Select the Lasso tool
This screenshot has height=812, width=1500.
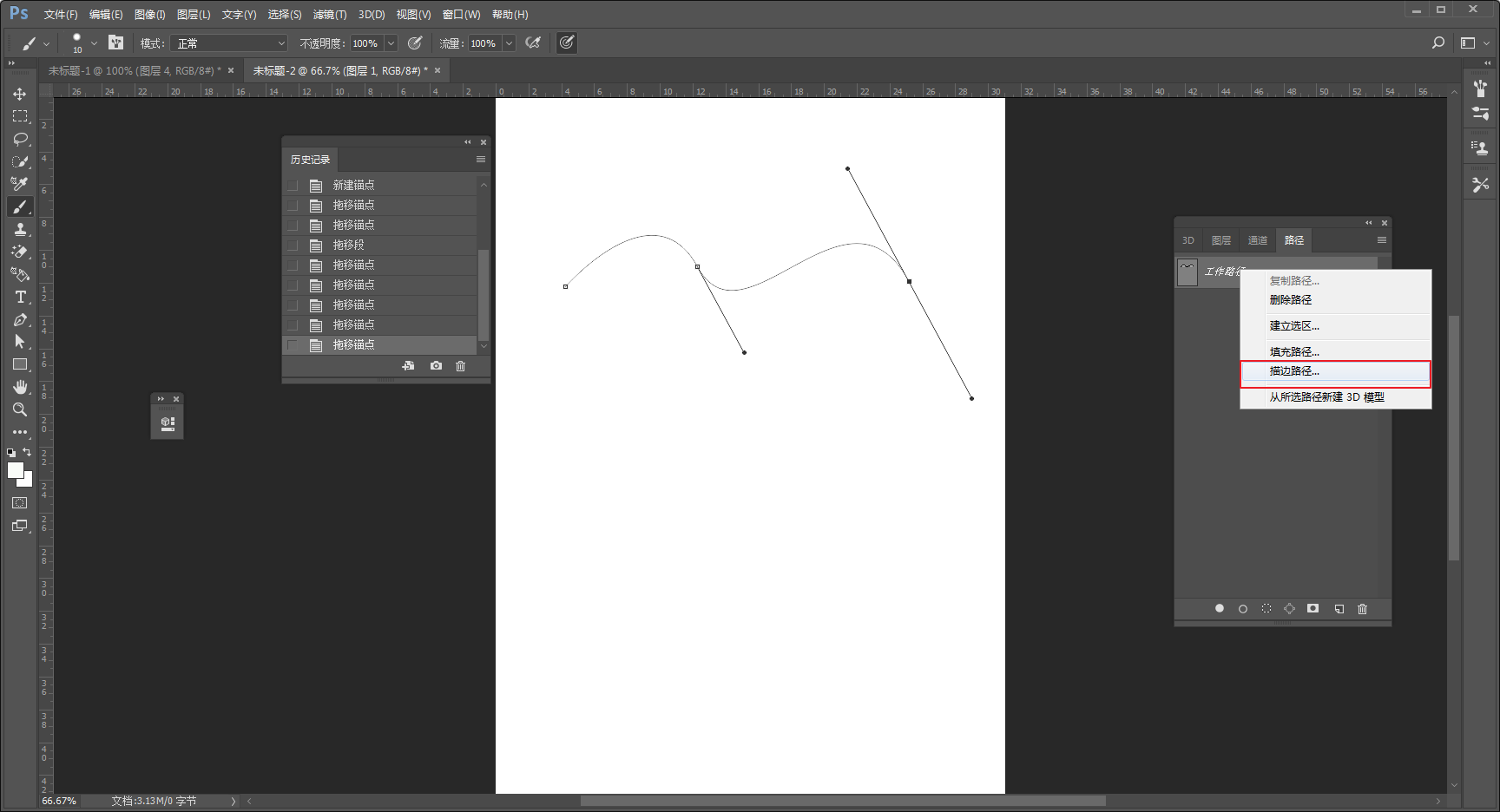pyautogui.click(x=19, y=139)
